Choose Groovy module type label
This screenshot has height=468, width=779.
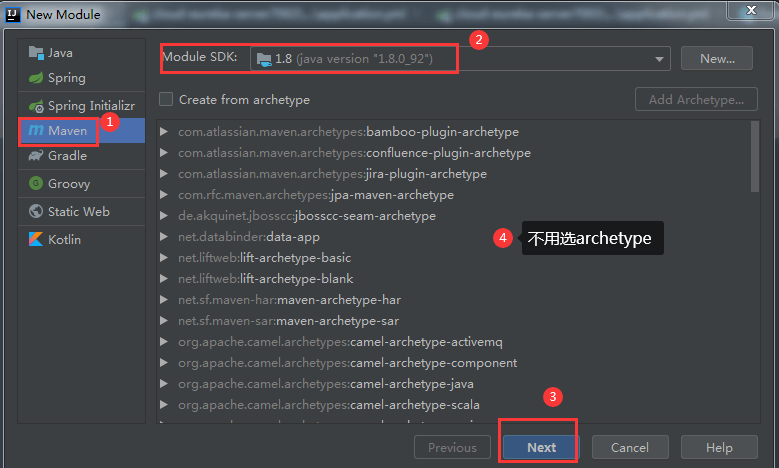tap(69, 184)
